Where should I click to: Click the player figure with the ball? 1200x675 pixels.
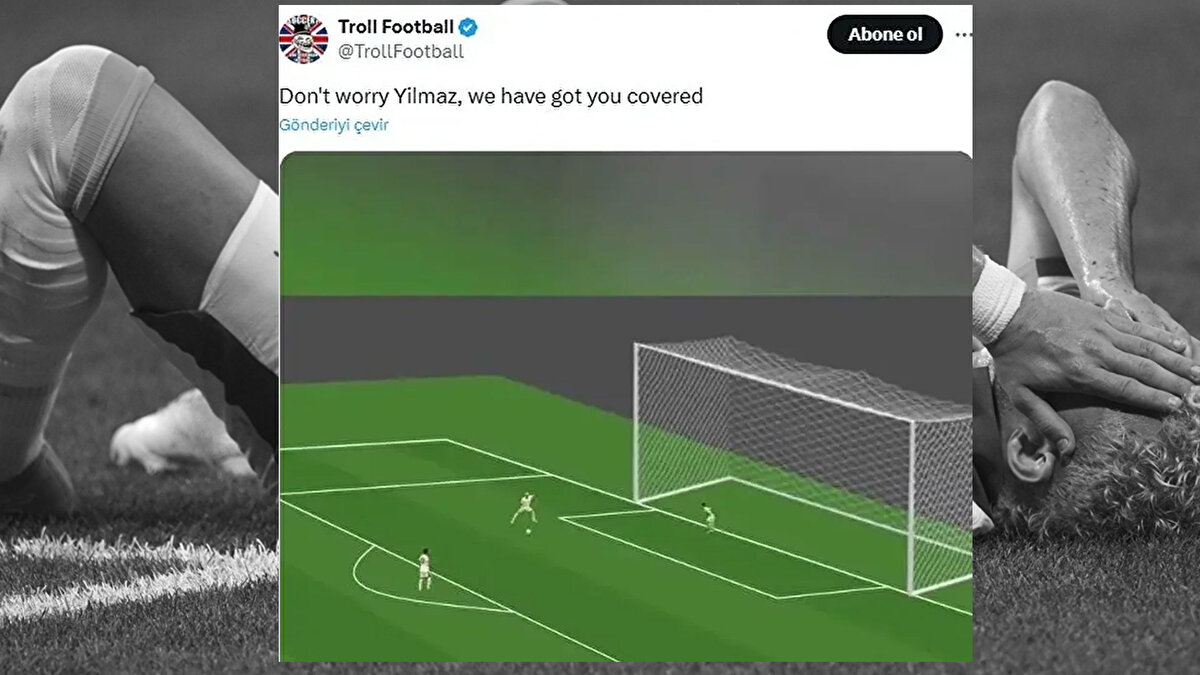[525, 508]
